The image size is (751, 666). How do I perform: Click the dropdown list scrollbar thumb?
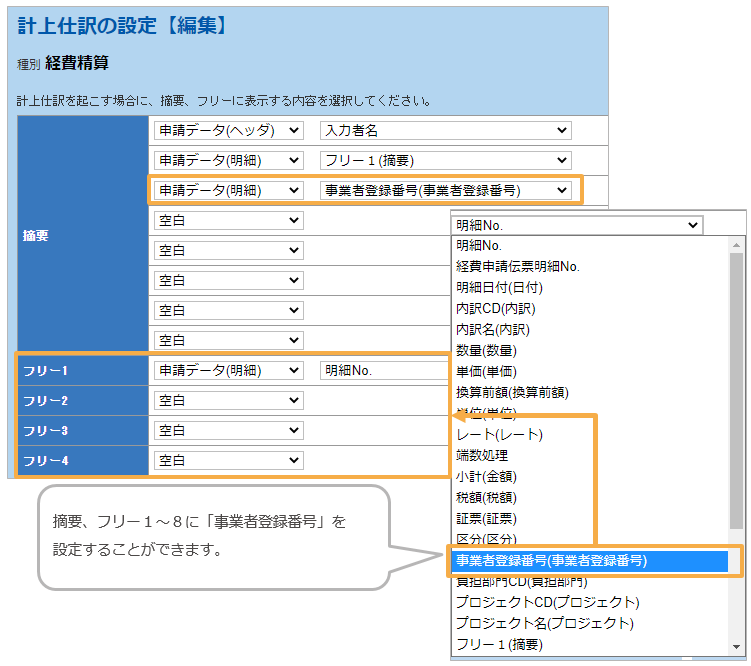pyautogui.click(x=737, y=390)
